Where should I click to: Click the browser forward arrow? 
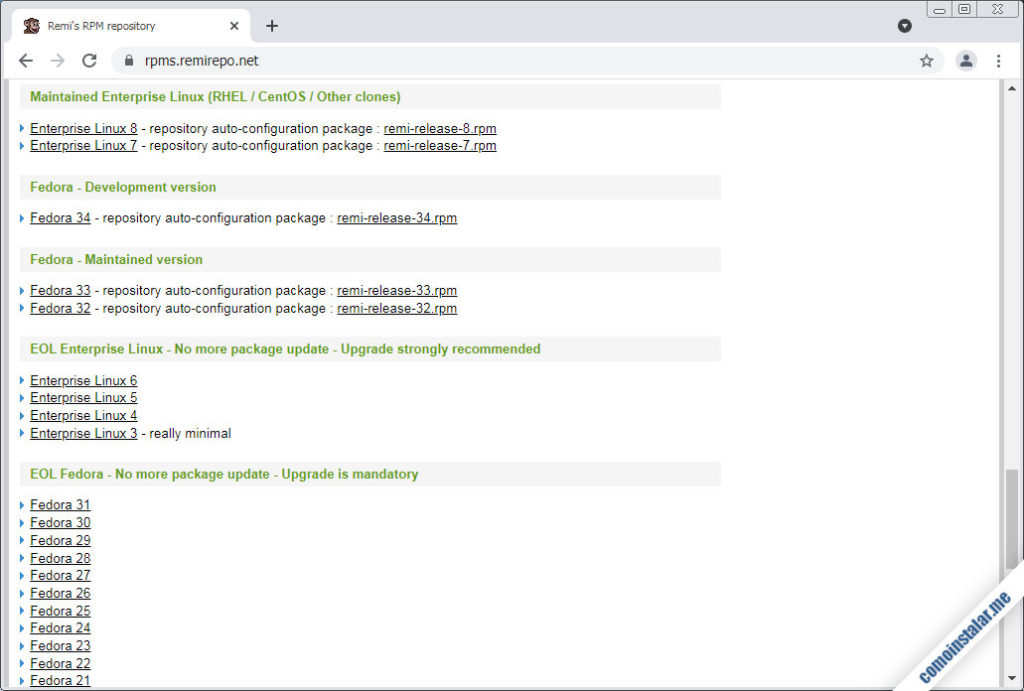point(57,61)
